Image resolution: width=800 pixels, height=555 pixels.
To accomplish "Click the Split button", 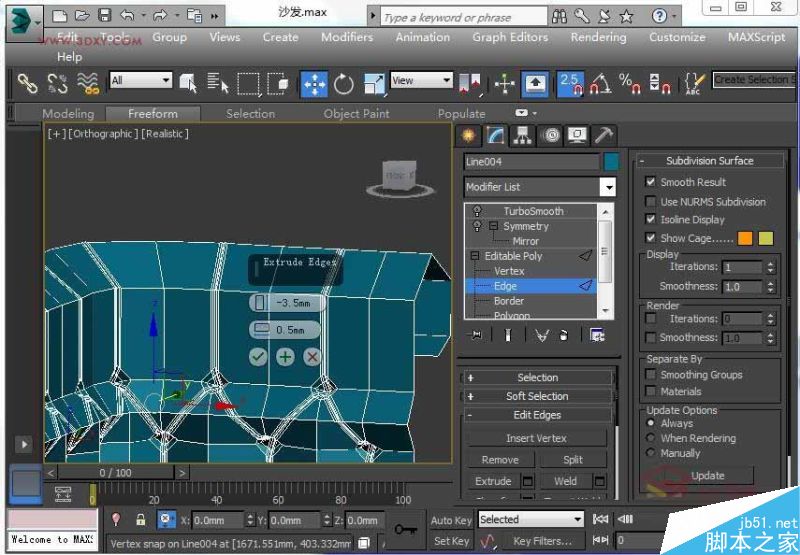I will tap(573, 460).
